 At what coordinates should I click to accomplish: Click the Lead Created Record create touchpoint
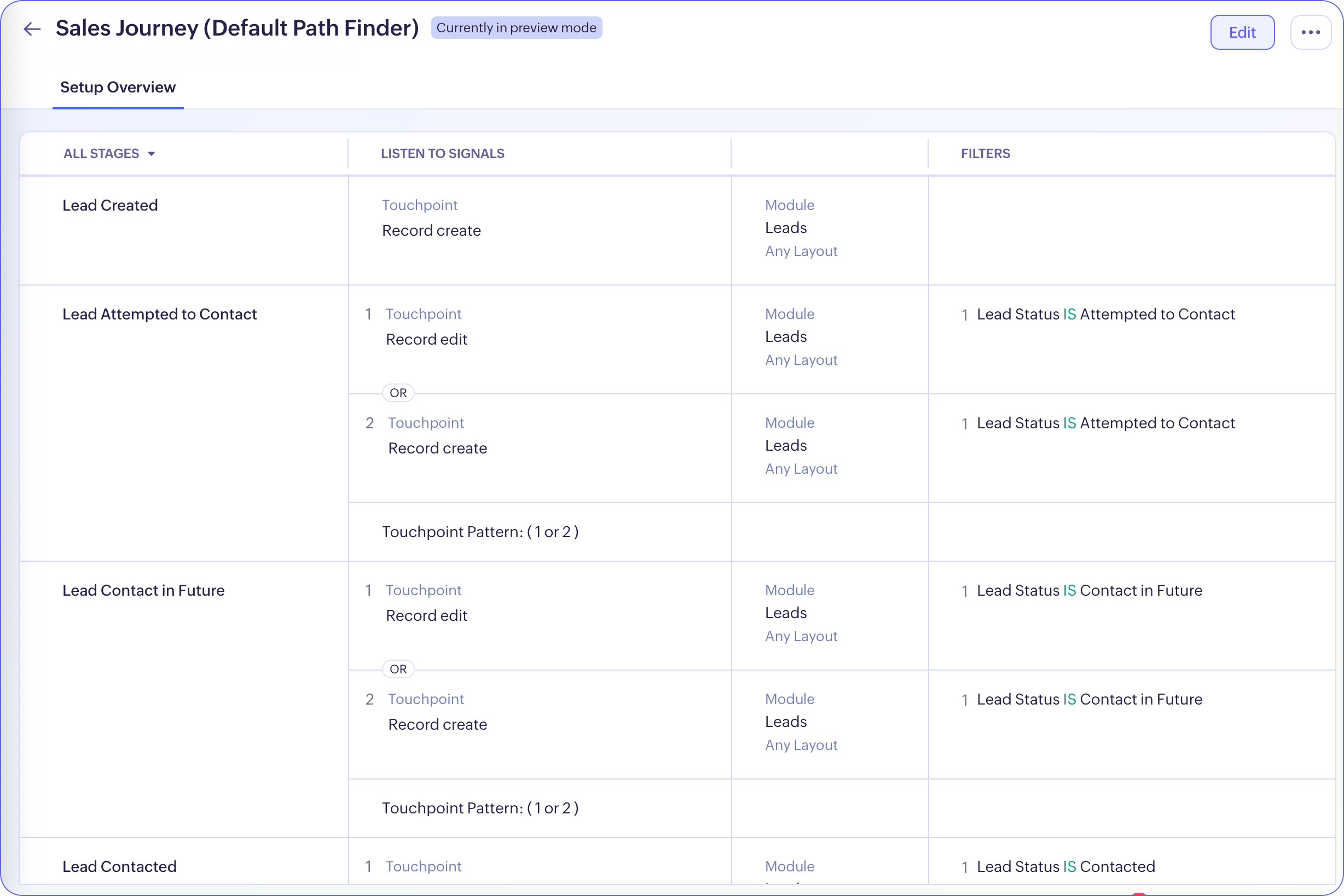[431, 230]
